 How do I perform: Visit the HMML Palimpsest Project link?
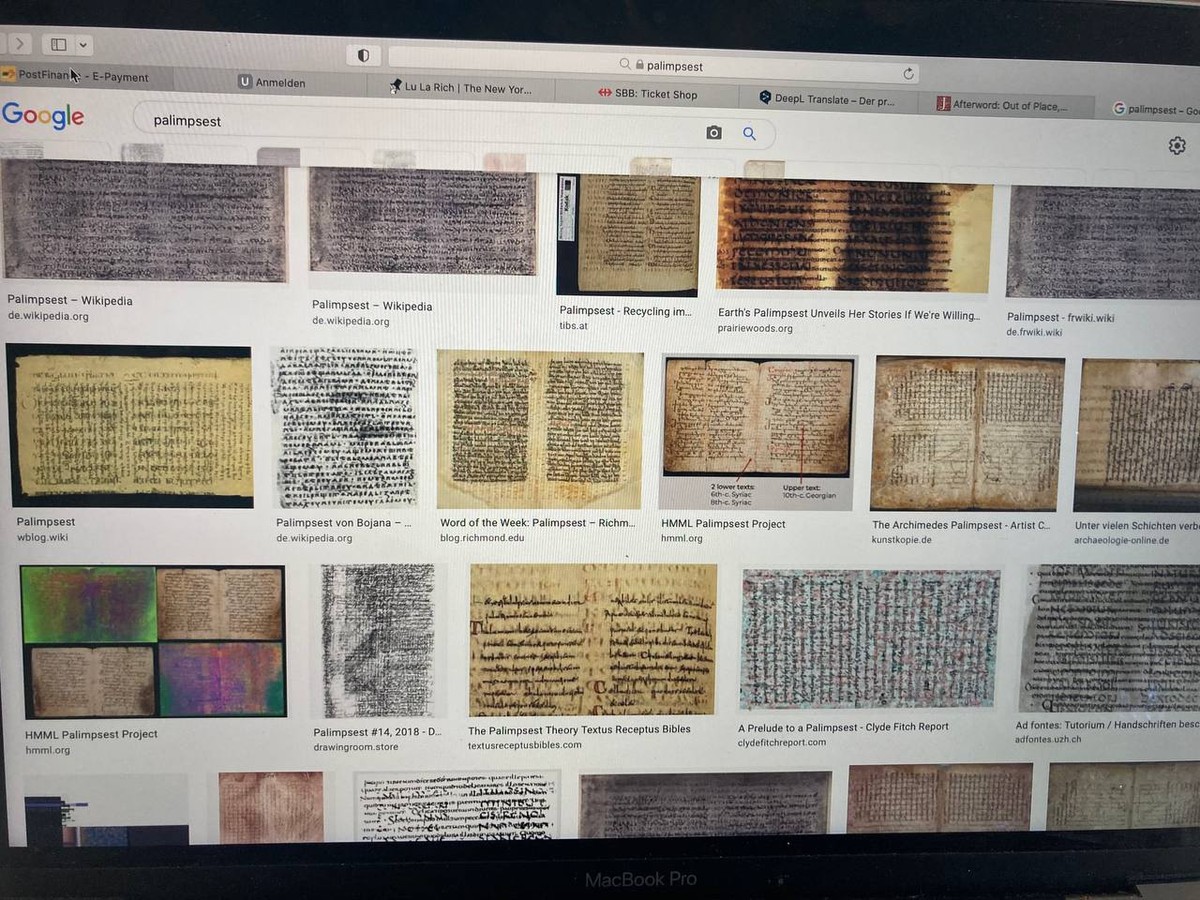tap(723, 523)
